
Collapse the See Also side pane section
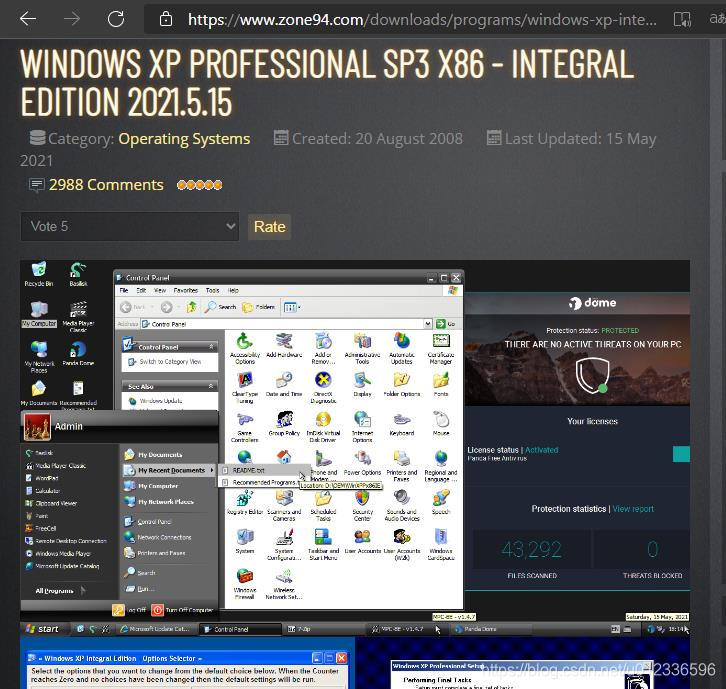pos(211,386)
